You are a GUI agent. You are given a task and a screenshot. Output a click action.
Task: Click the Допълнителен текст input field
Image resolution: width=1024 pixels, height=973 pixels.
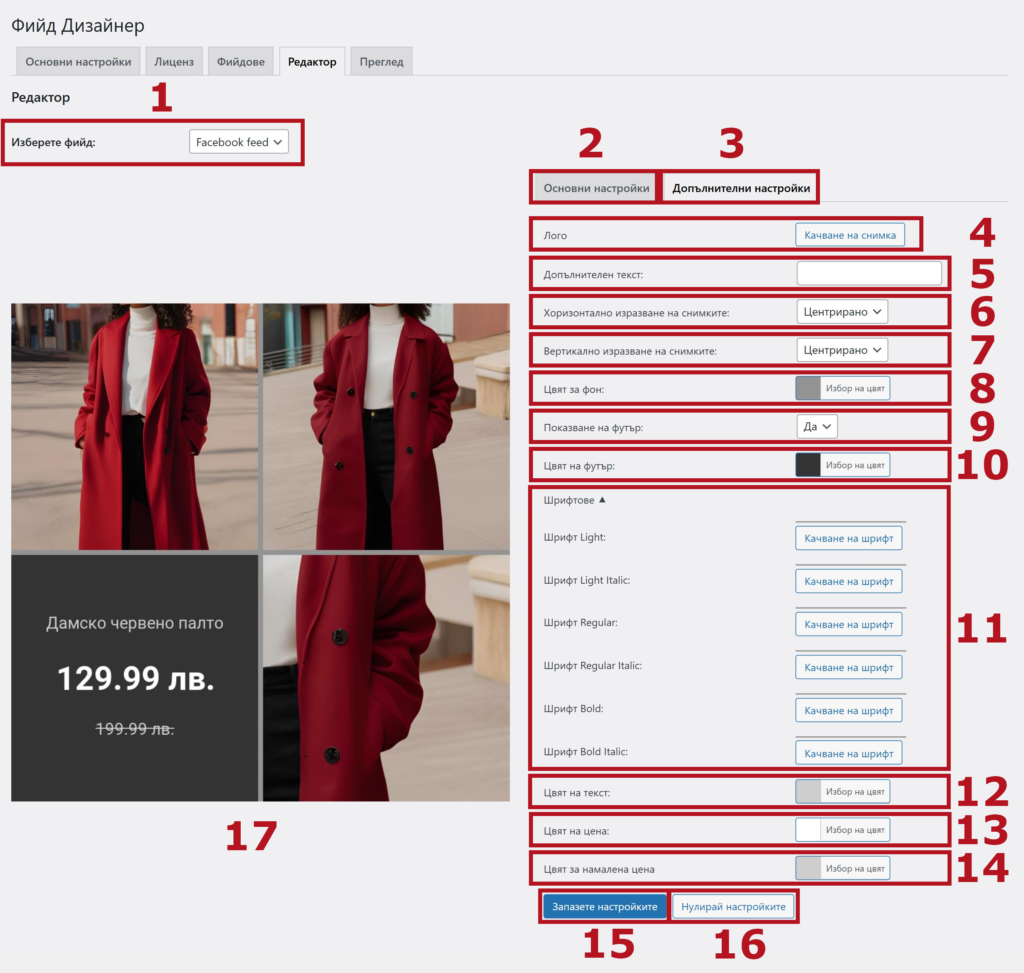click(868, 273)
